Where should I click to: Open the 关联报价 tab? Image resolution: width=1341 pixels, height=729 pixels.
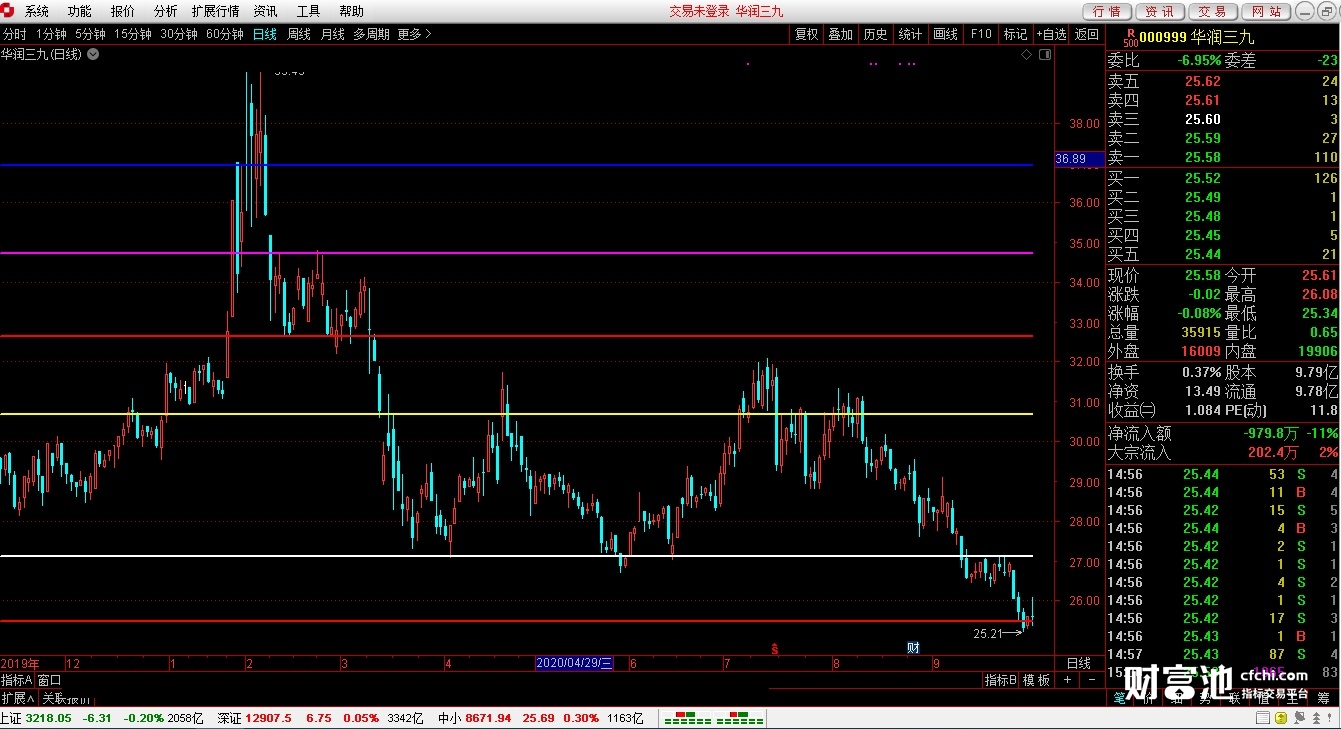point(66,698)
